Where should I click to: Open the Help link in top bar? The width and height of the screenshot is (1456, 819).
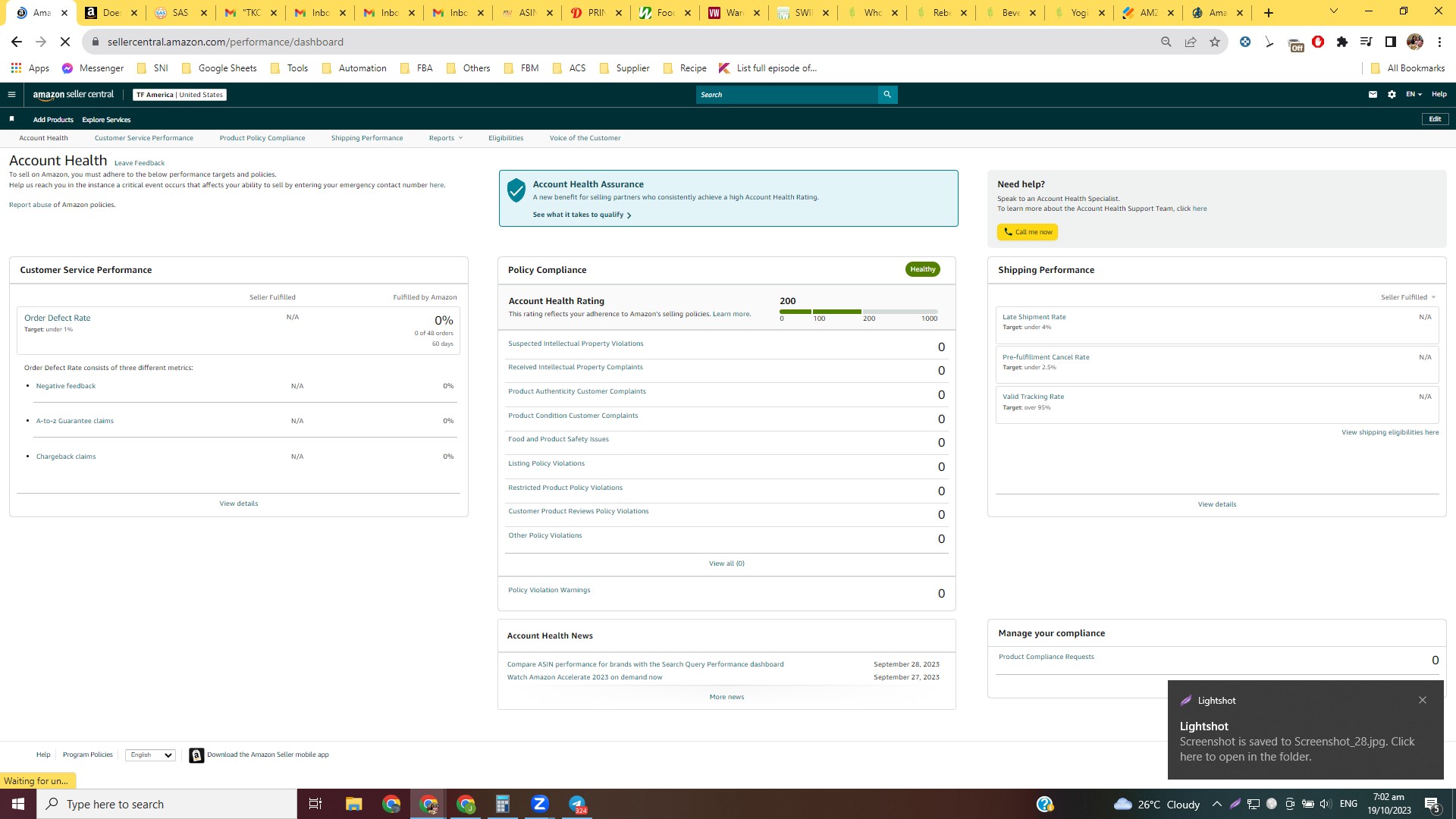(x=1439, y=95)
